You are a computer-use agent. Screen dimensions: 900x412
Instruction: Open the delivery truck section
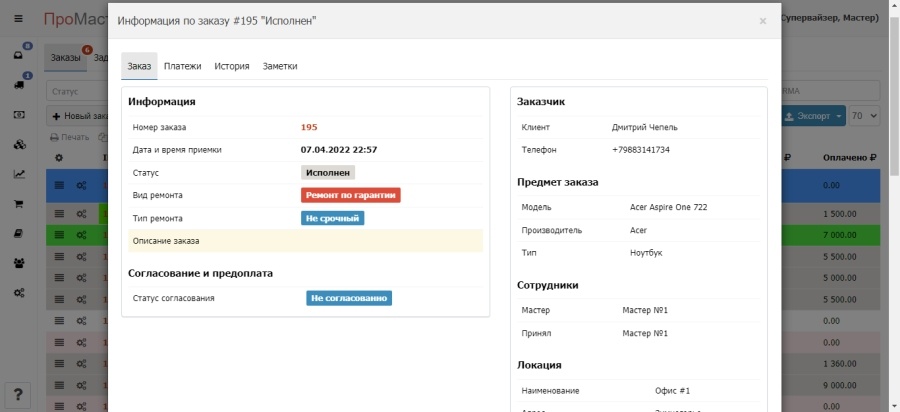(19, 85)
